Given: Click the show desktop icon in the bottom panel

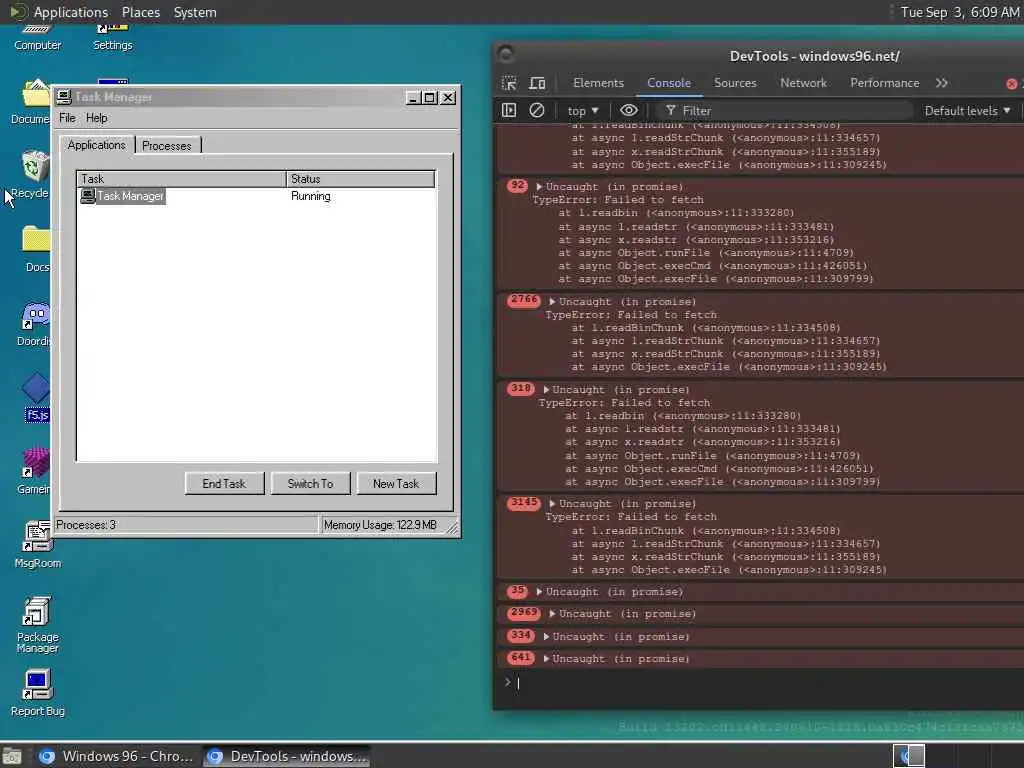Looking at the screenshot, I should (11, 756).
